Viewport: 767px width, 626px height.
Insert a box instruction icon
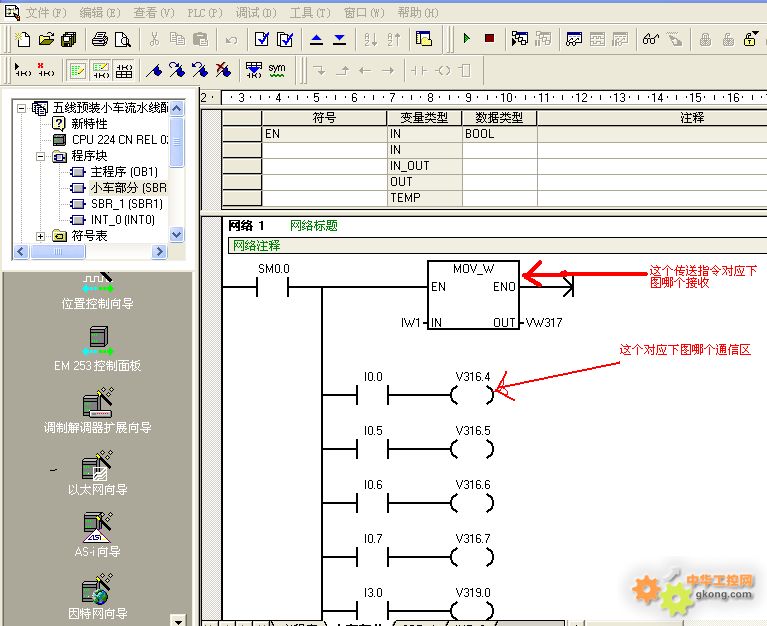(466, 71)
